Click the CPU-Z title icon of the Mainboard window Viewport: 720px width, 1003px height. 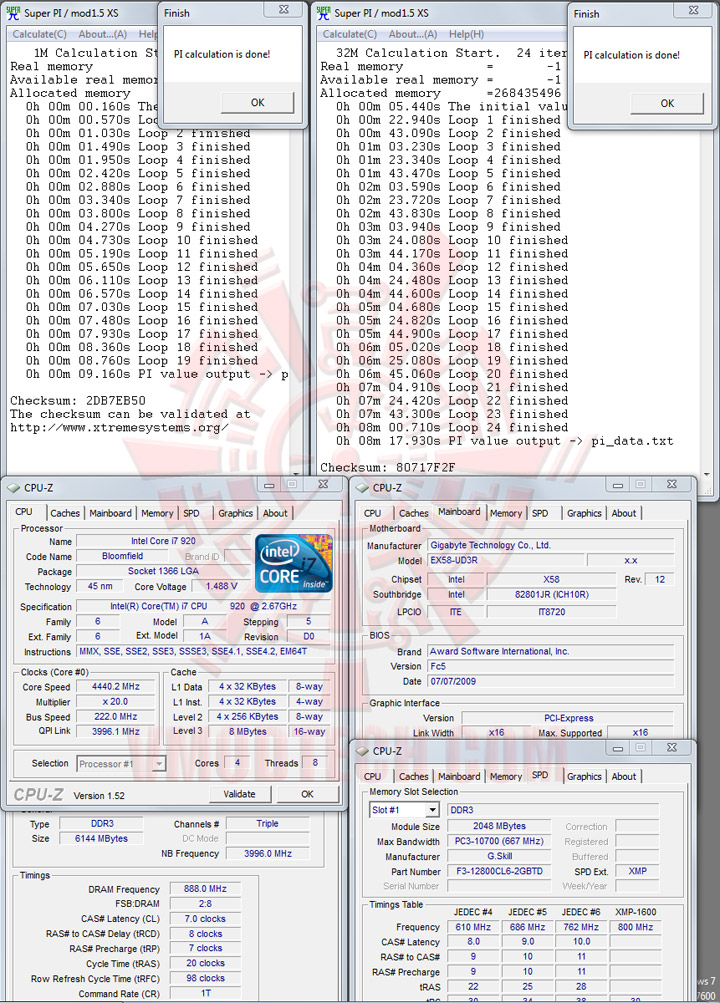pos(363,488)
